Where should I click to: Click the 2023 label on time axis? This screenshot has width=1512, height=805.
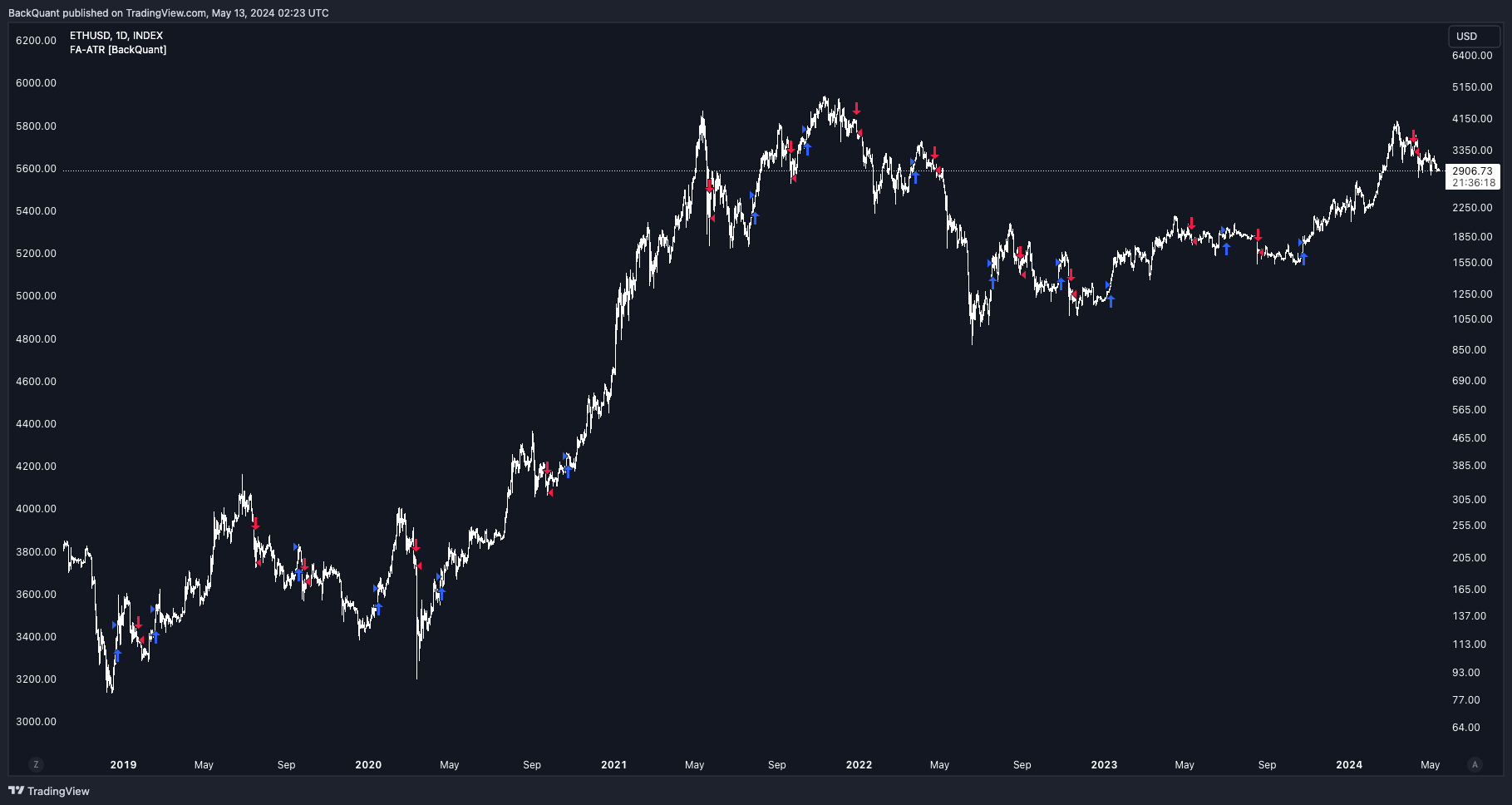pyautogui.click(x=1104, y=765)
